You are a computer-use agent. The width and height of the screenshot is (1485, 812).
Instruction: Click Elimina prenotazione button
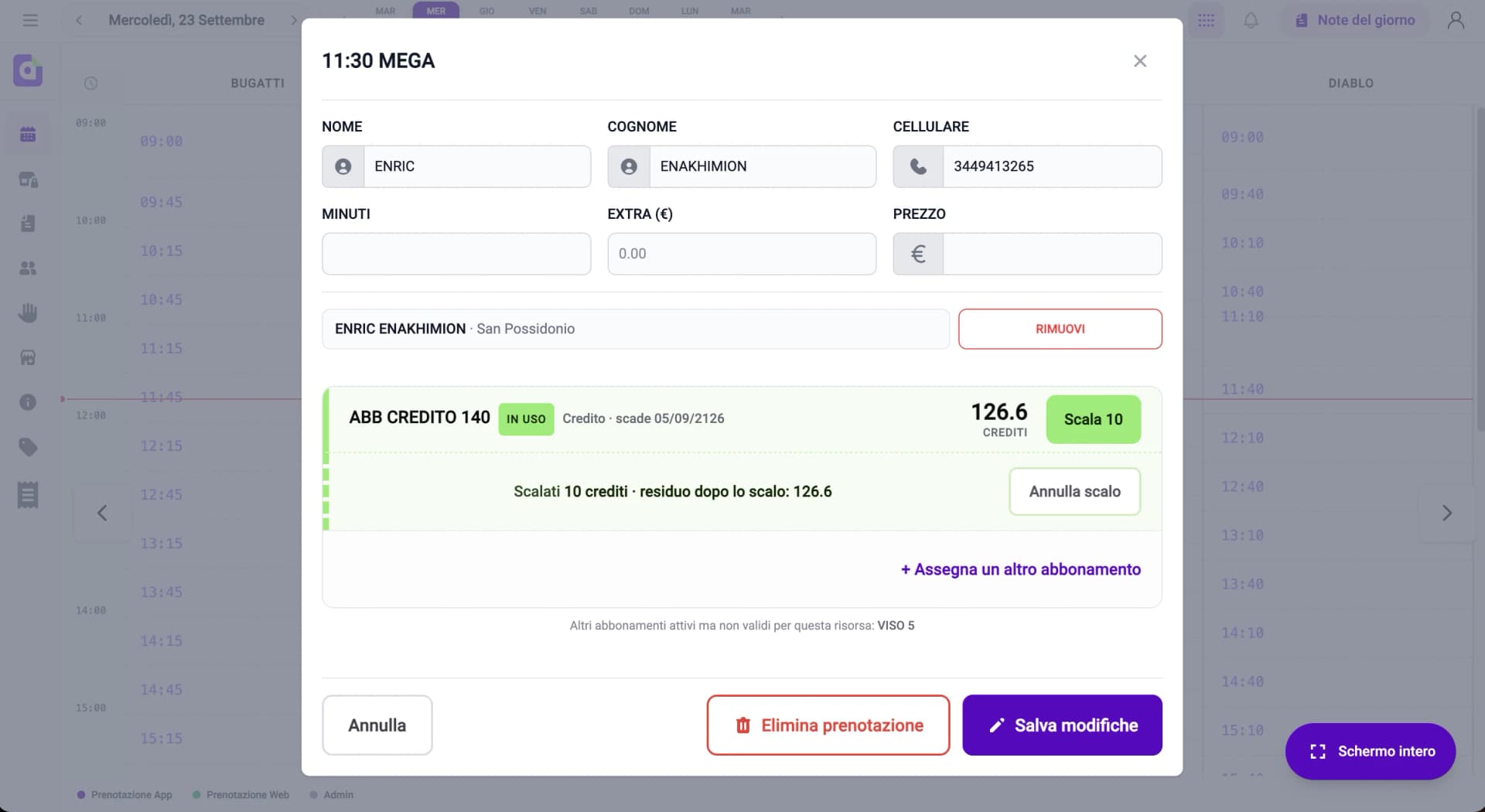coord(828,725)
